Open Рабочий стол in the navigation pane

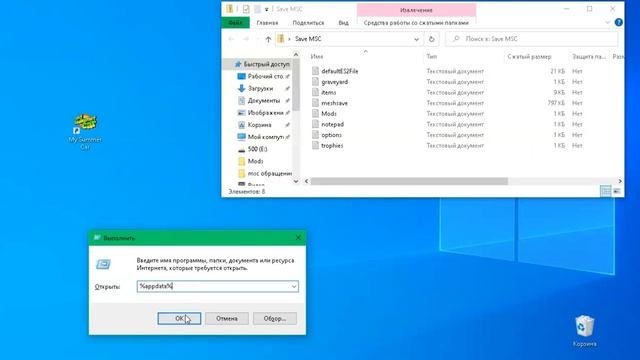265,76
